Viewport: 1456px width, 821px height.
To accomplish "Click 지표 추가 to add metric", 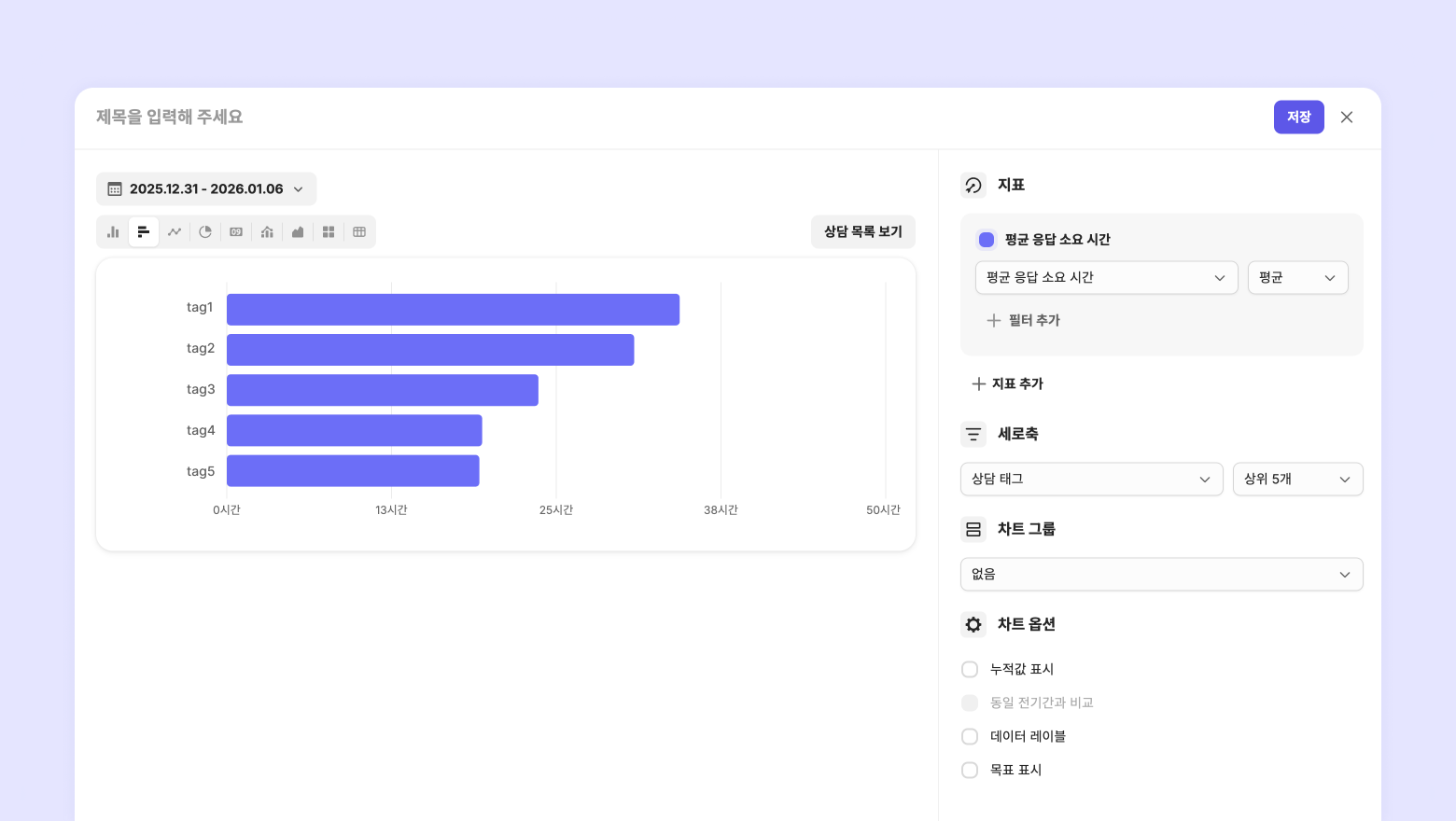I will tap(1008, 384).
